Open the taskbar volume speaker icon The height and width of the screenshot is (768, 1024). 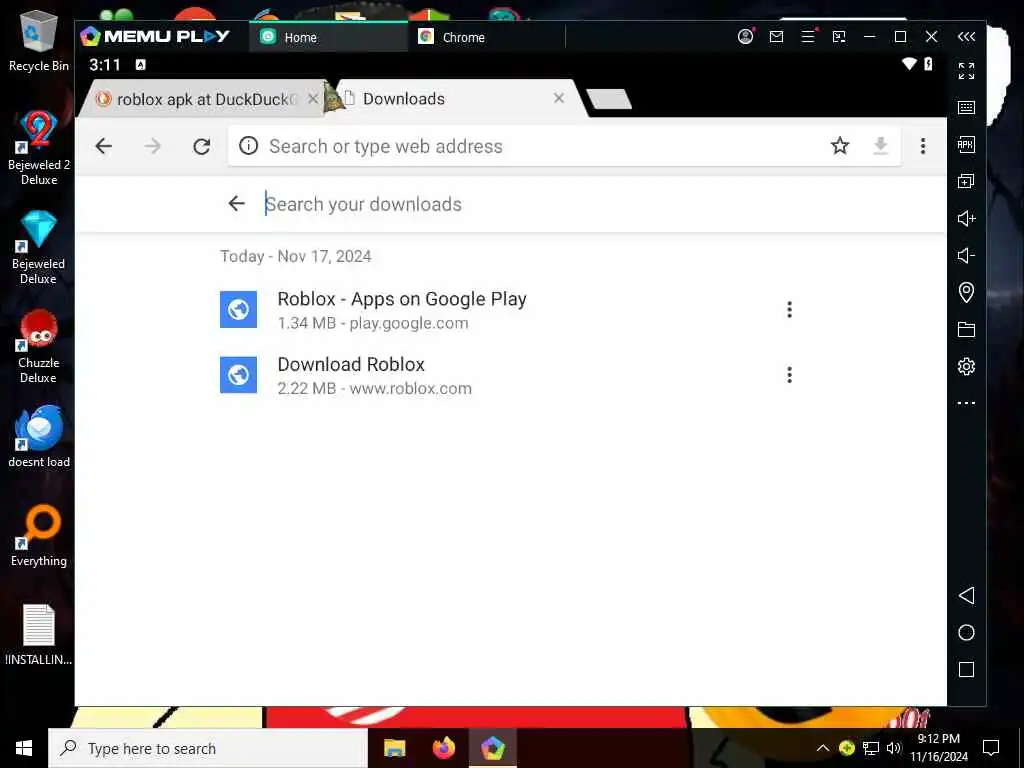894,748
